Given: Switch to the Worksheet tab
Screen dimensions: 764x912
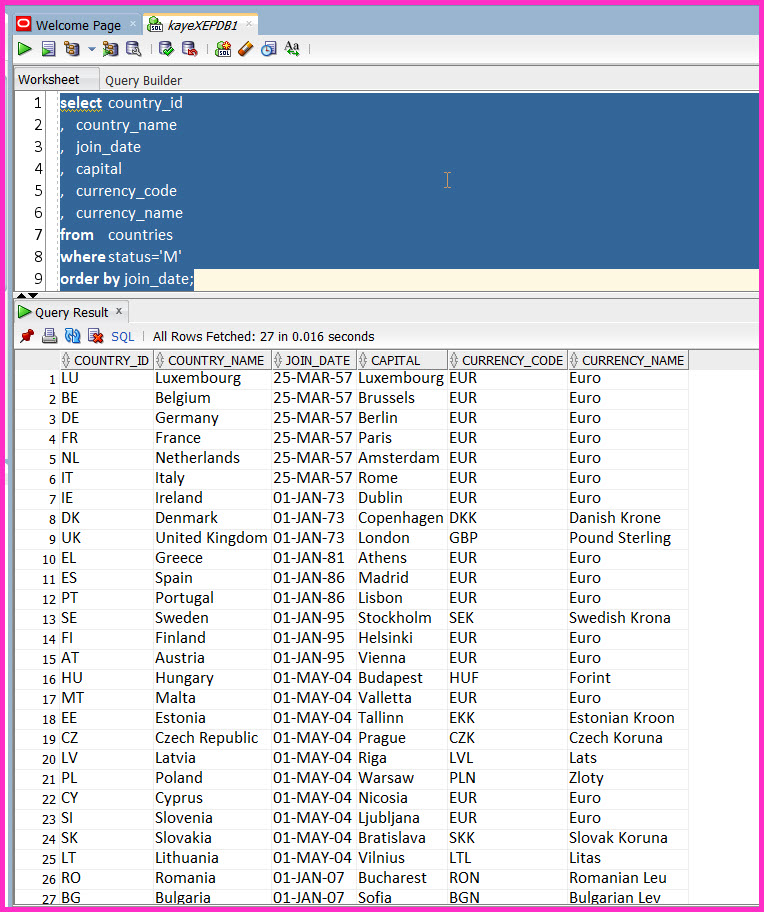Looking at the screenshot, I should (49, 80).
